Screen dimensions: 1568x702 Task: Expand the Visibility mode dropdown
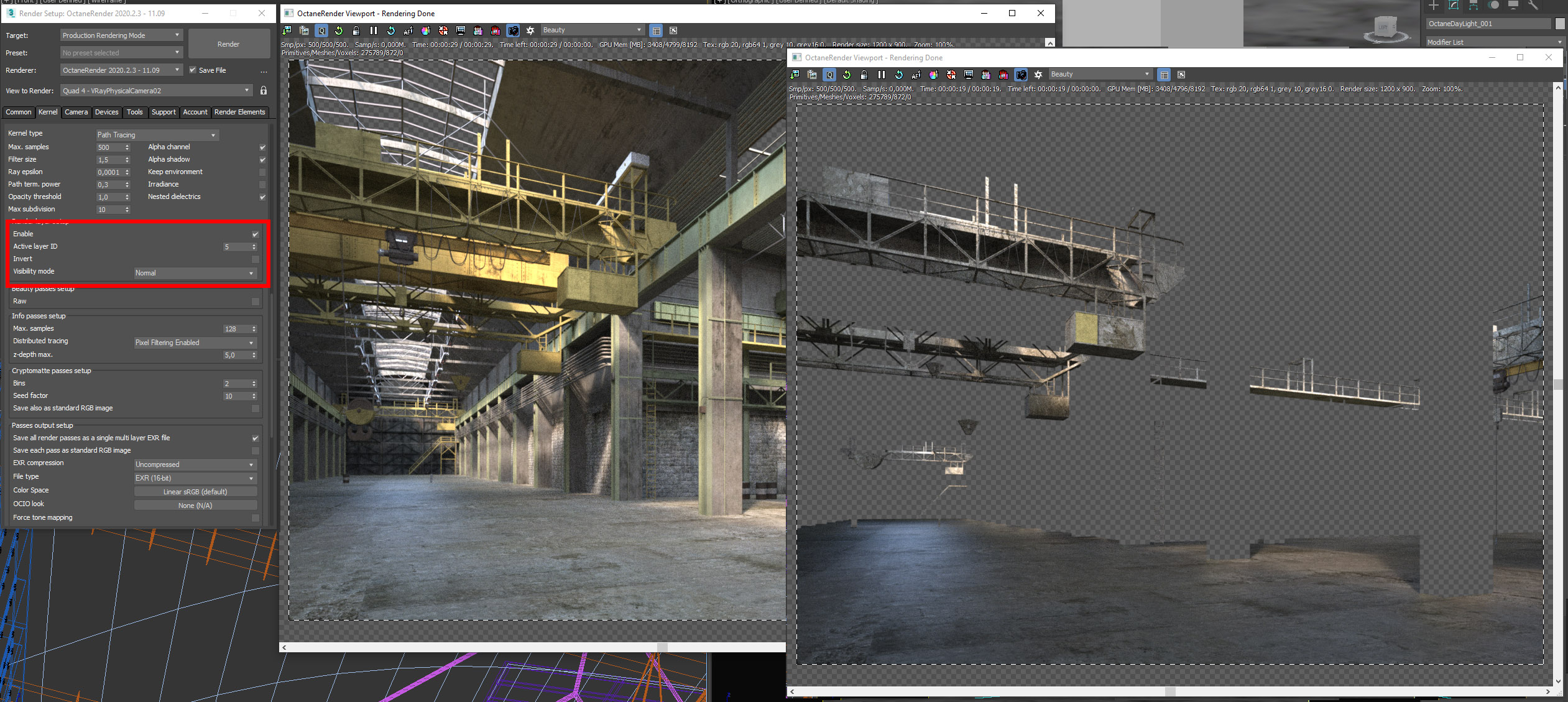click(x=195, y=273)
